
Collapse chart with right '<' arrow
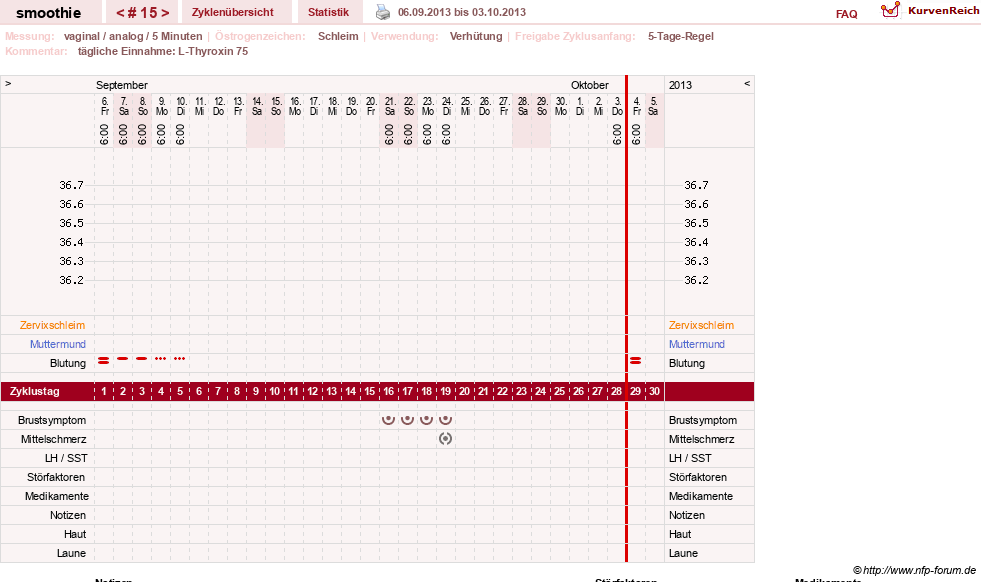tap(747, 83)
